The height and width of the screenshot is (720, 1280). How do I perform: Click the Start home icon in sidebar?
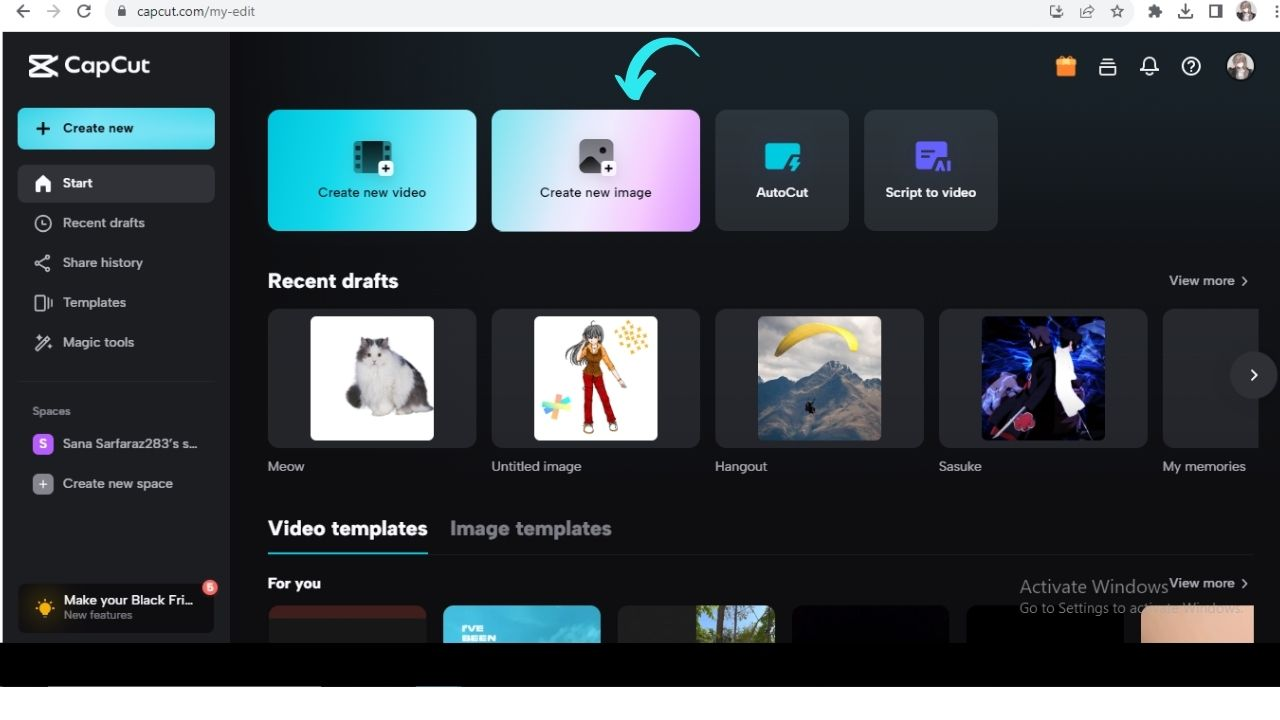click(x=43, y=184)
